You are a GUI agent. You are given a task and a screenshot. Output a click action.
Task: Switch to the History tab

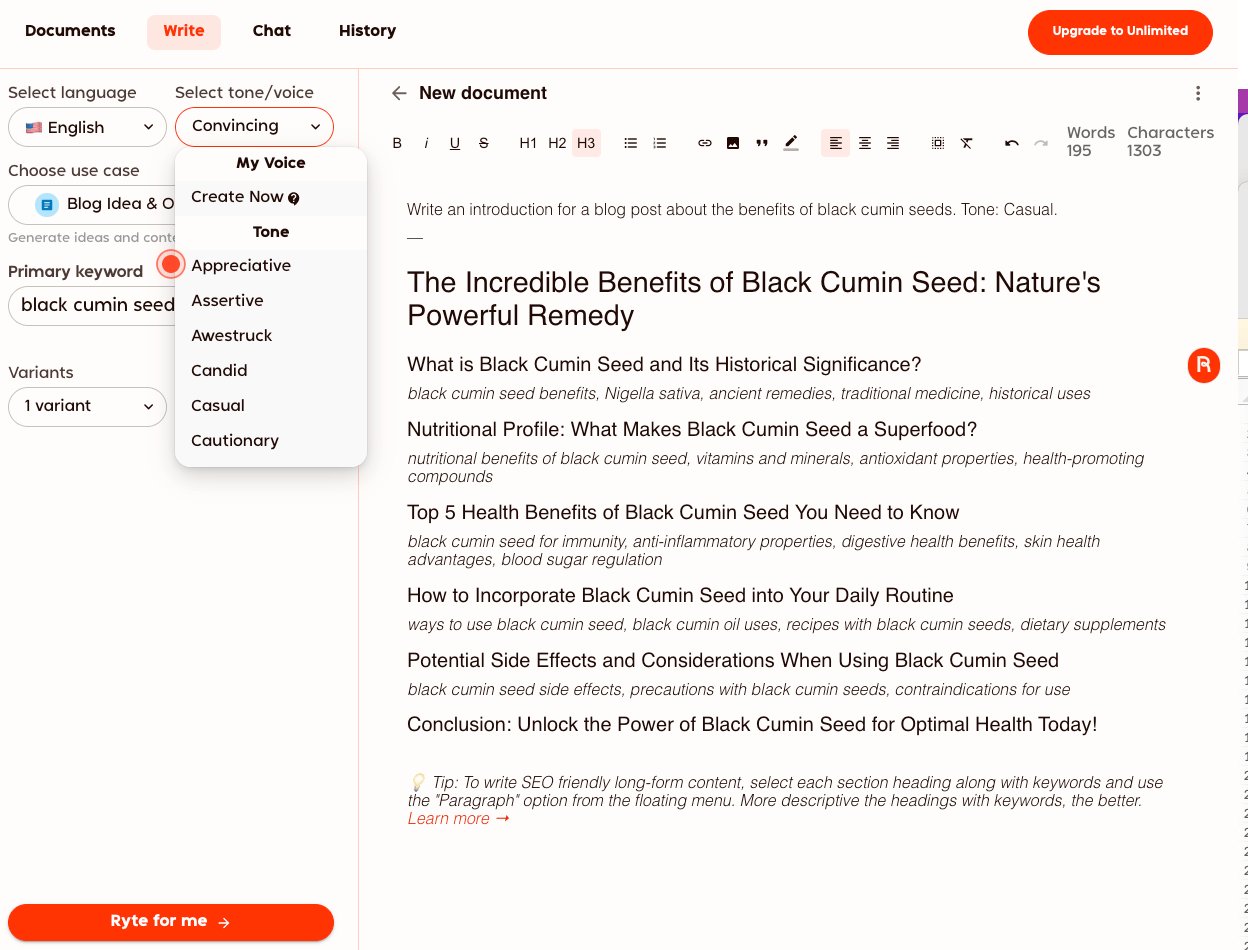(367, 31)
